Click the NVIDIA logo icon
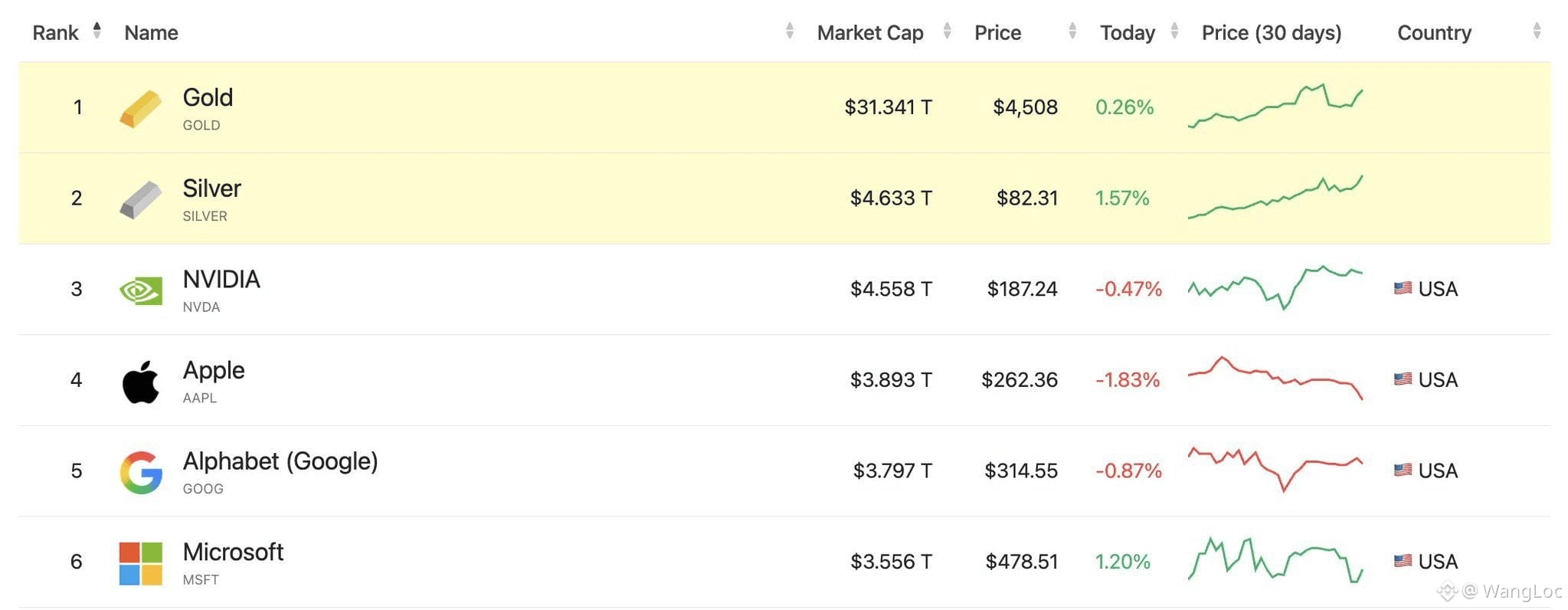The height and width of the screenshot is (610, 1568). pos(141,290)
